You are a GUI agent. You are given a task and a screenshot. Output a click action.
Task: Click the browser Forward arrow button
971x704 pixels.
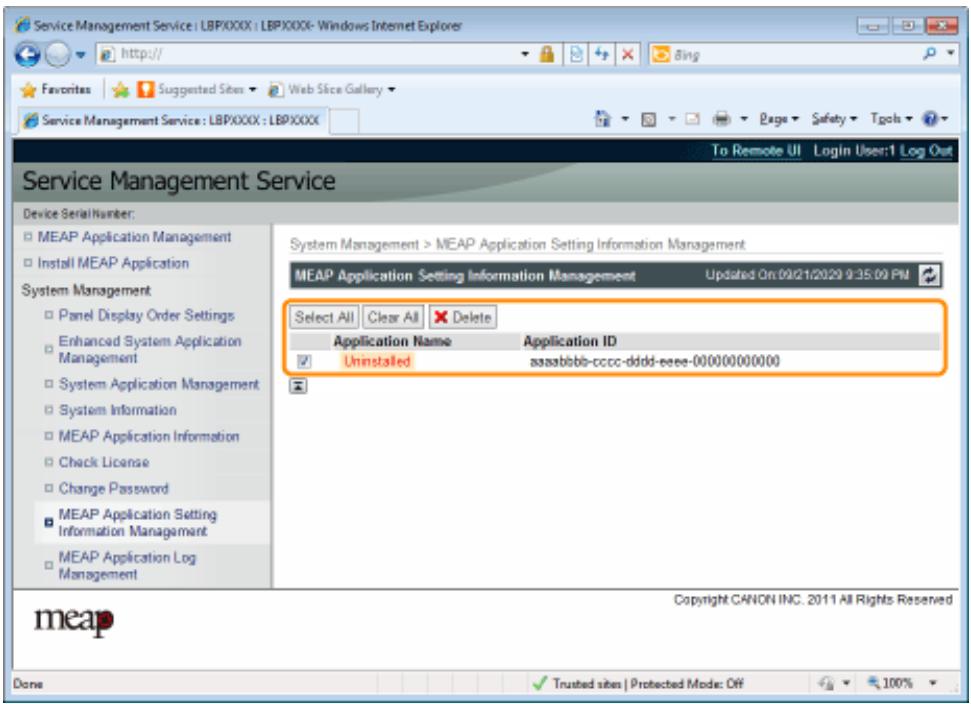(x=58, y=54)
